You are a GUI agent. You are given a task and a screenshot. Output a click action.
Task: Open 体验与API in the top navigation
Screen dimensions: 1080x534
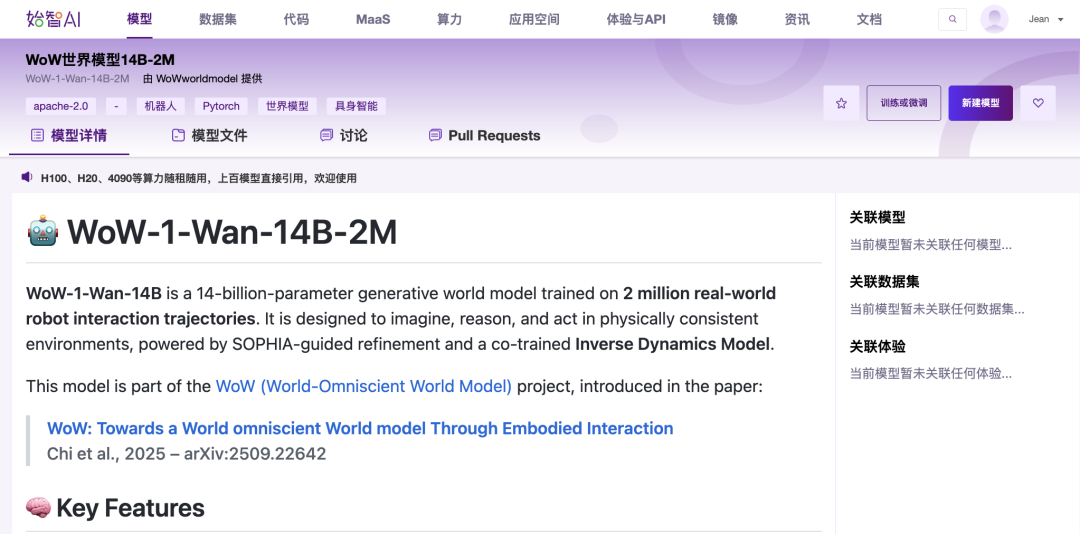(636, 19)
